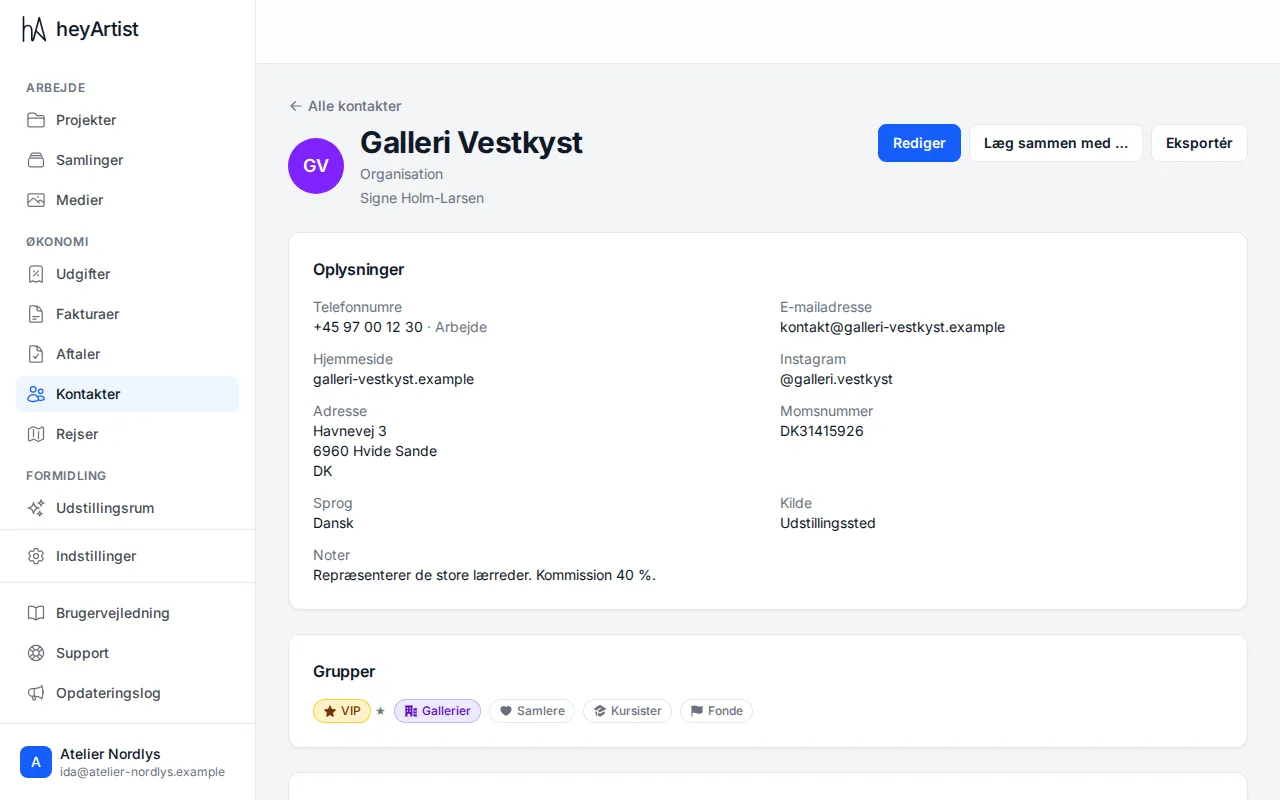The image size is (1280, 800).
Task: Click the Kontakter people icon
Action: (36, 394)
